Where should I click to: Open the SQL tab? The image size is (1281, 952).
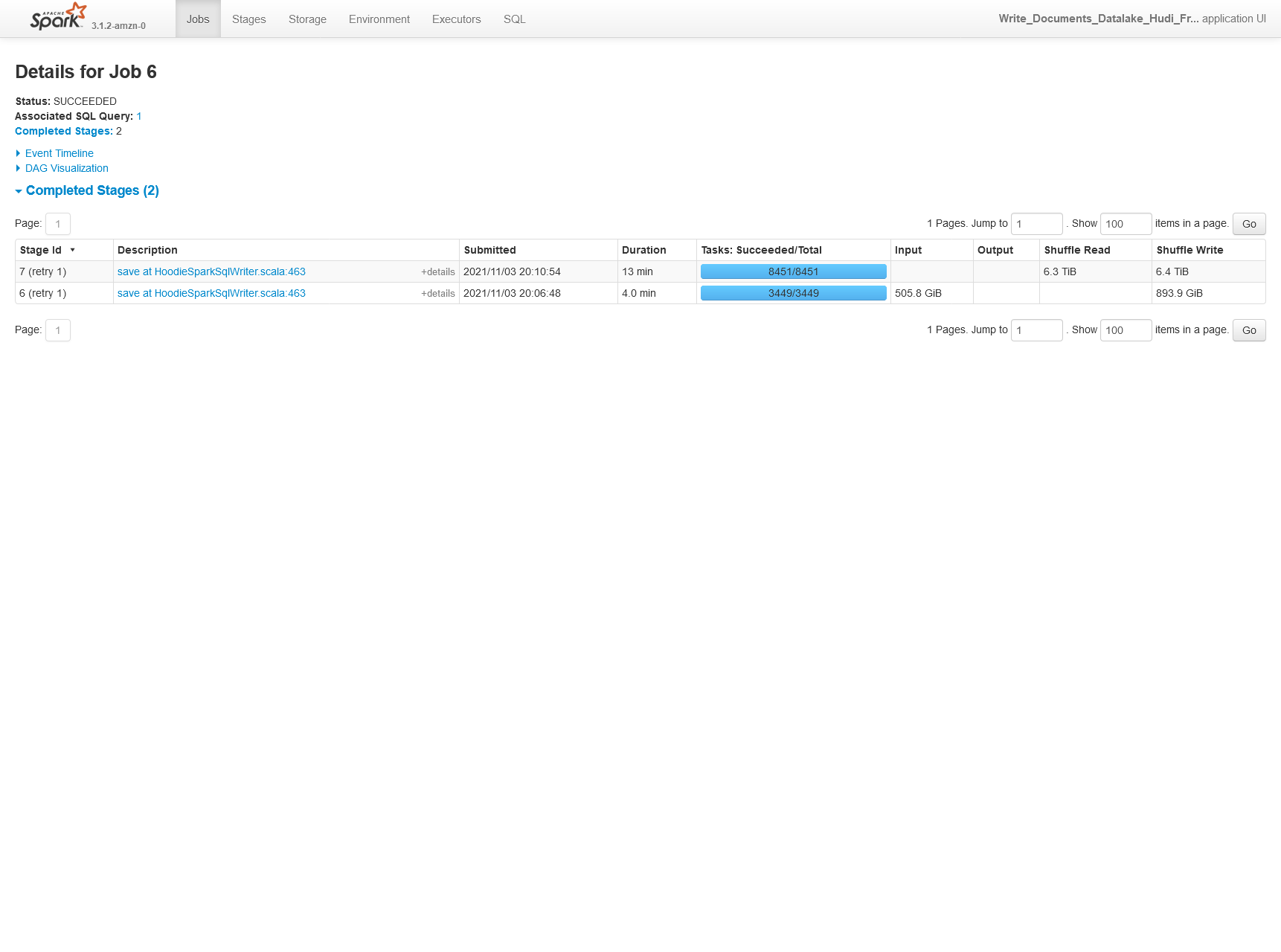tap(513, 19)
